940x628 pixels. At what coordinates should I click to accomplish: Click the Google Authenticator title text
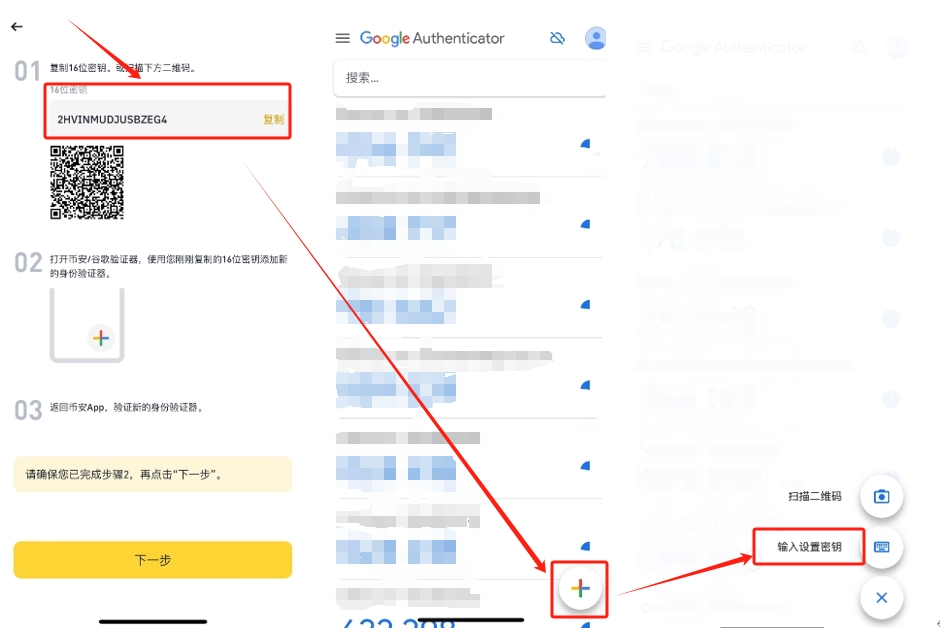432,38
